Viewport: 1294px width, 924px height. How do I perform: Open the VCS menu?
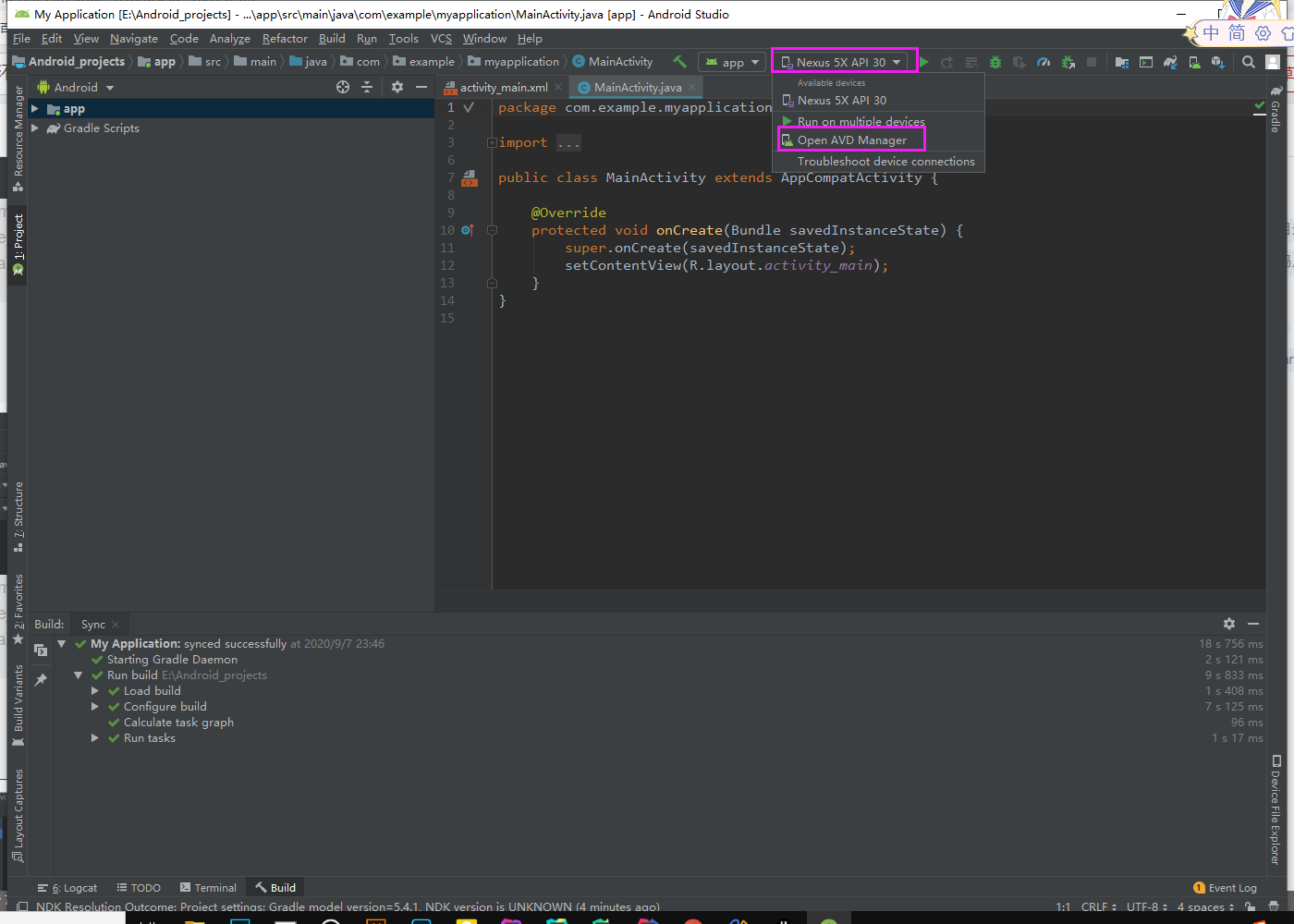click(441, 39)
